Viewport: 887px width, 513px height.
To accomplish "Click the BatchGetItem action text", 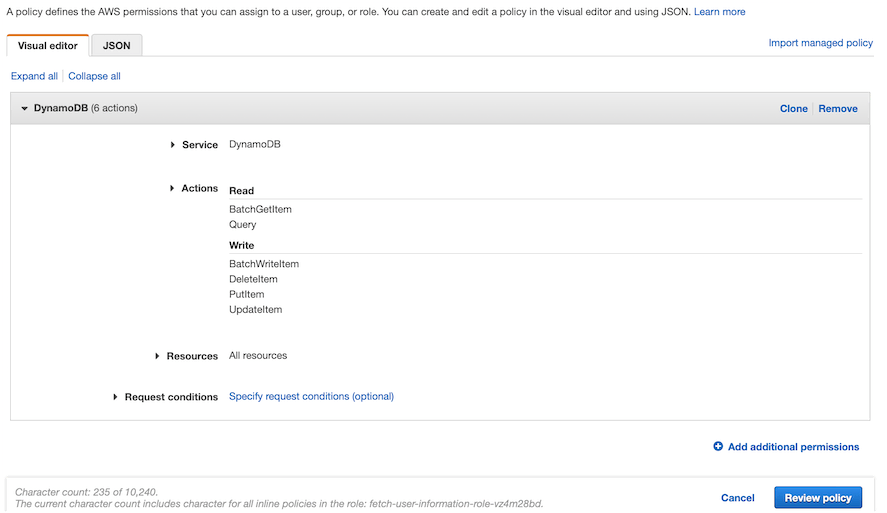I will click(x=260, y=209).
